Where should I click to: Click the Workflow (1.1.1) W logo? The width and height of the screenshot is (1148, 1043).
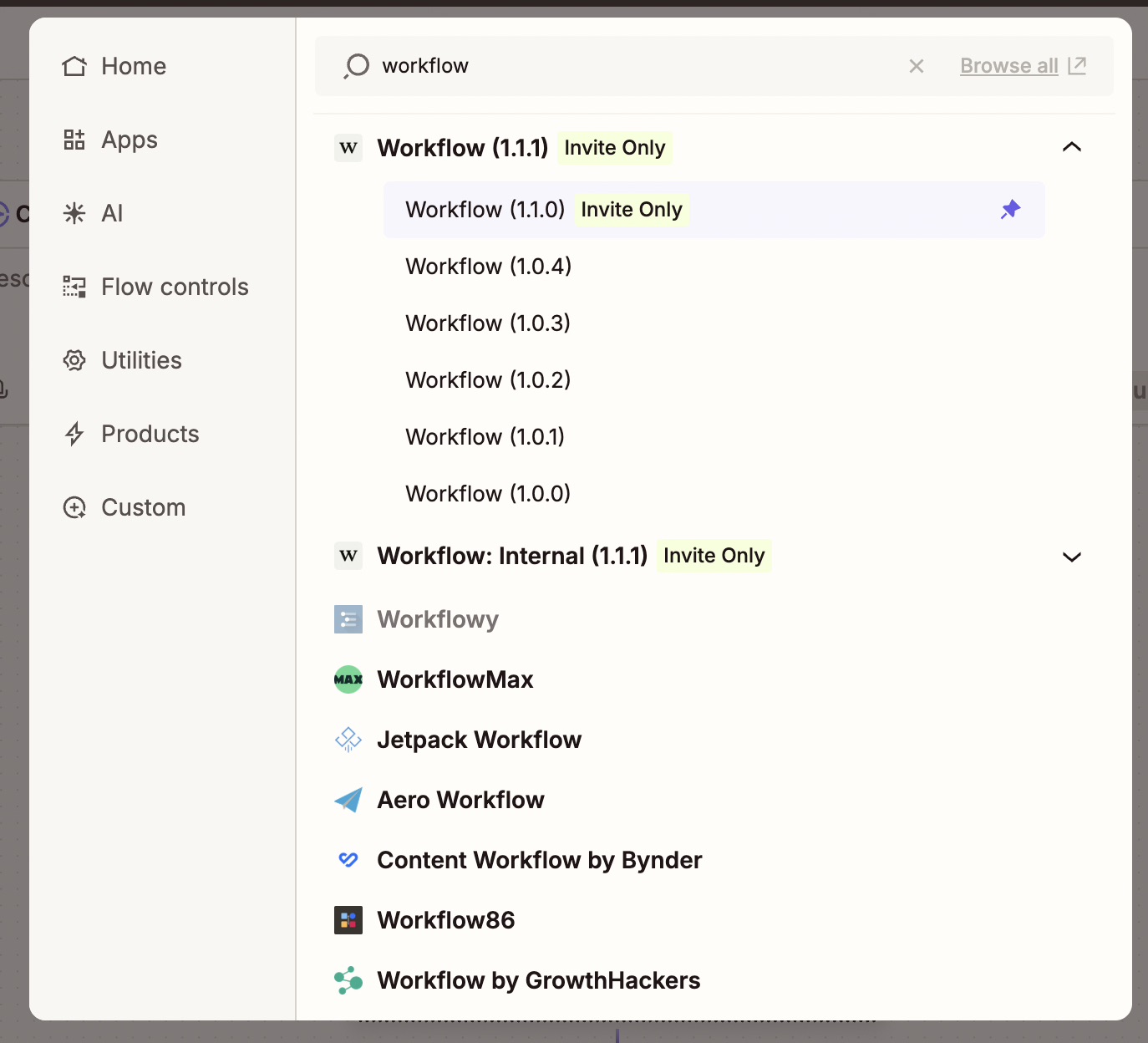[348, 148]
